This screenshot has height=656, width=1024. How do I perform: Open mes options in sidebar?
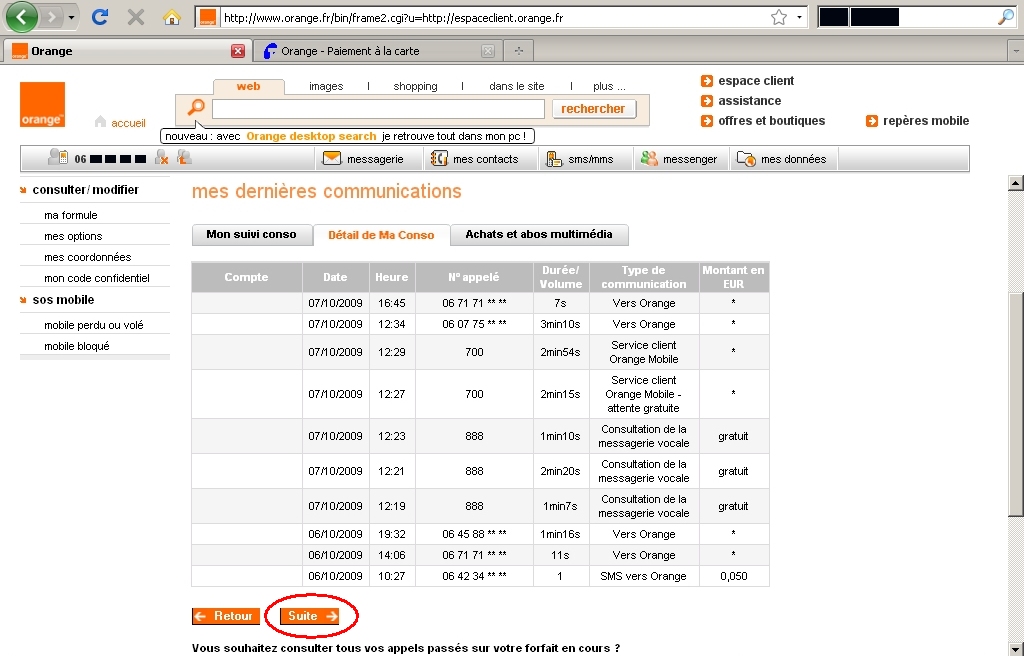73,236
